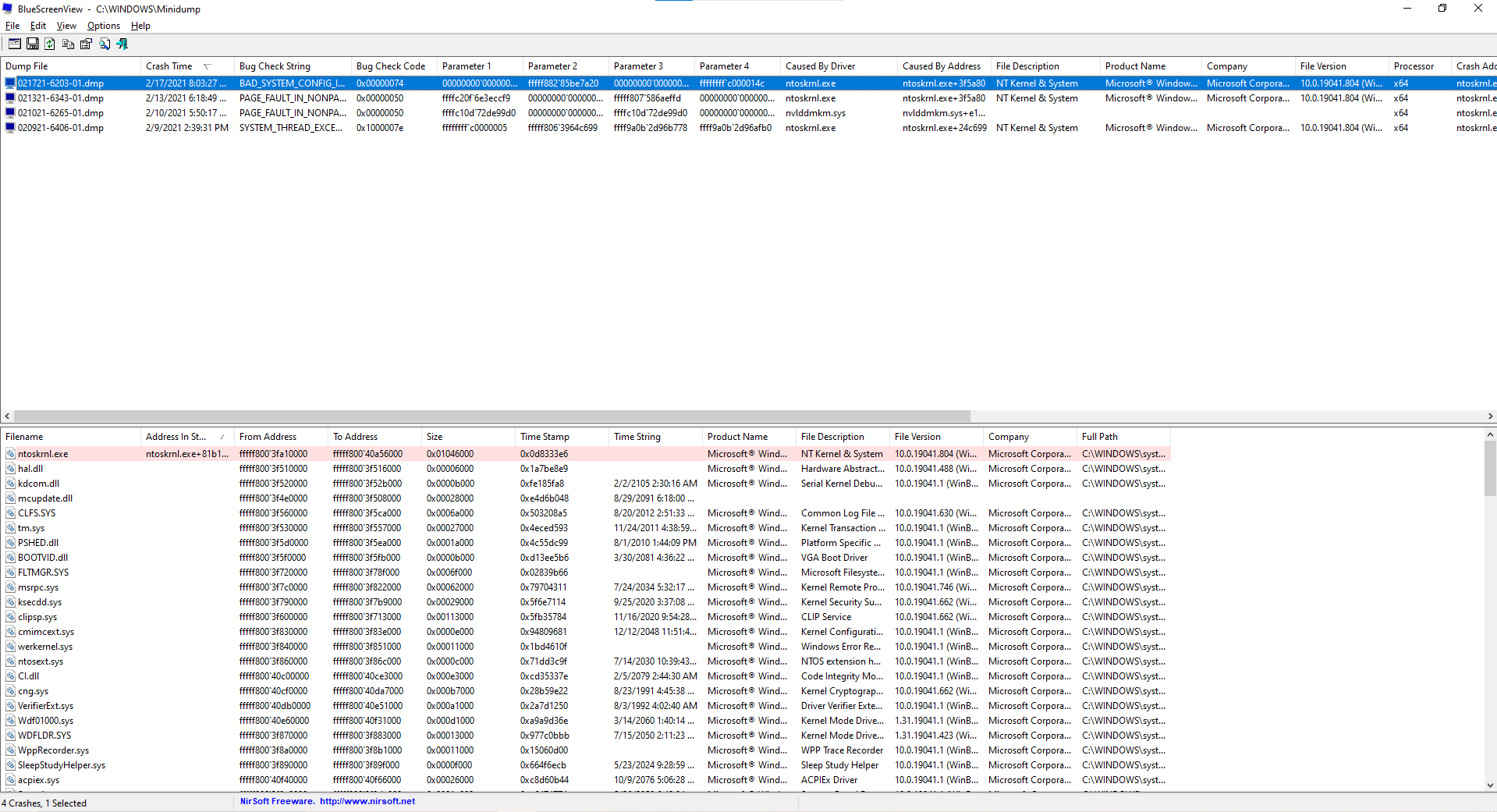Sort by Caused By Address column header
Image resolution: width=1497 pixels, height=812 pixels.
click(944, 66)
